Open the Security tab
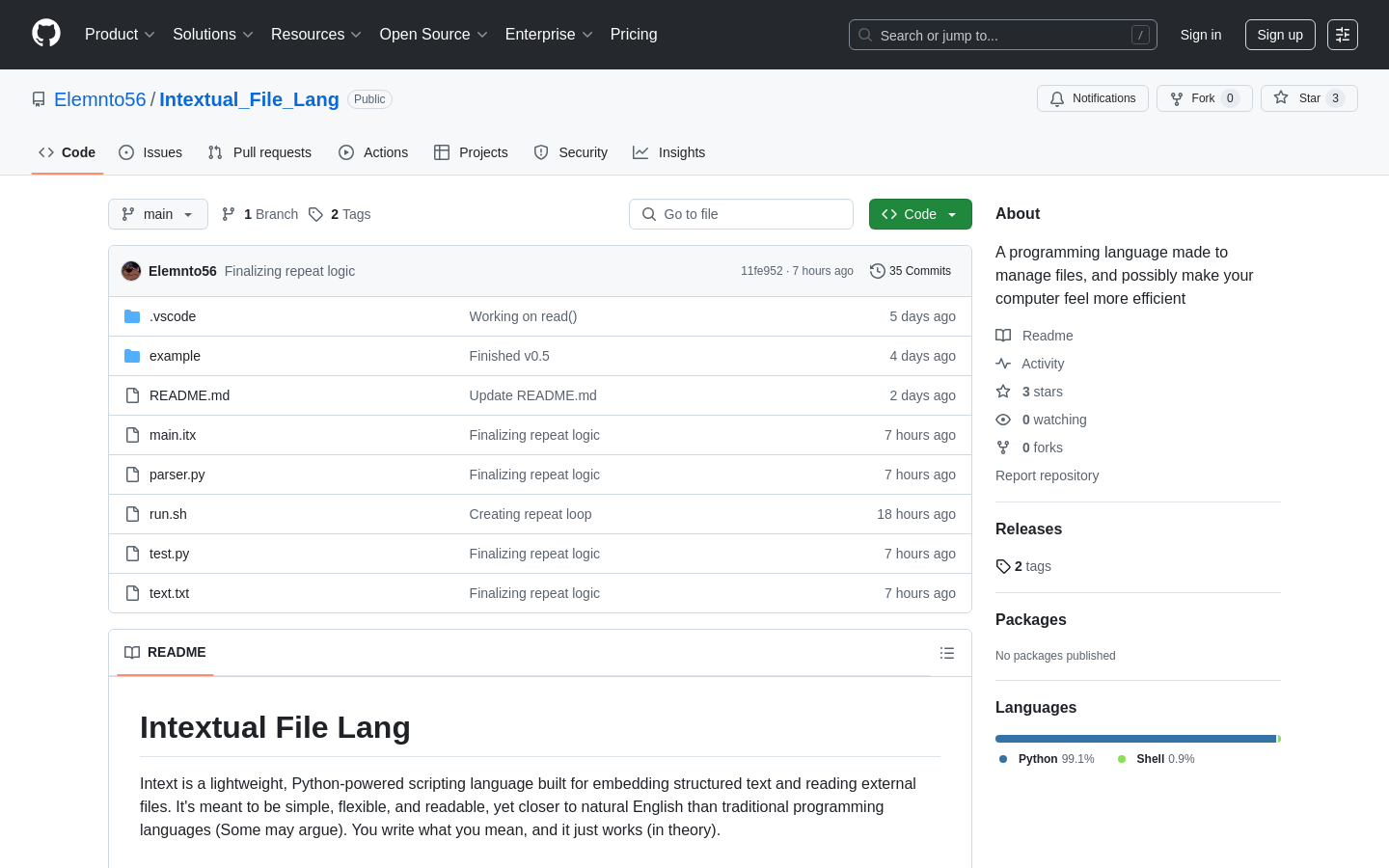Screen dimensions: 1389x868 click(x=571, y=152)
